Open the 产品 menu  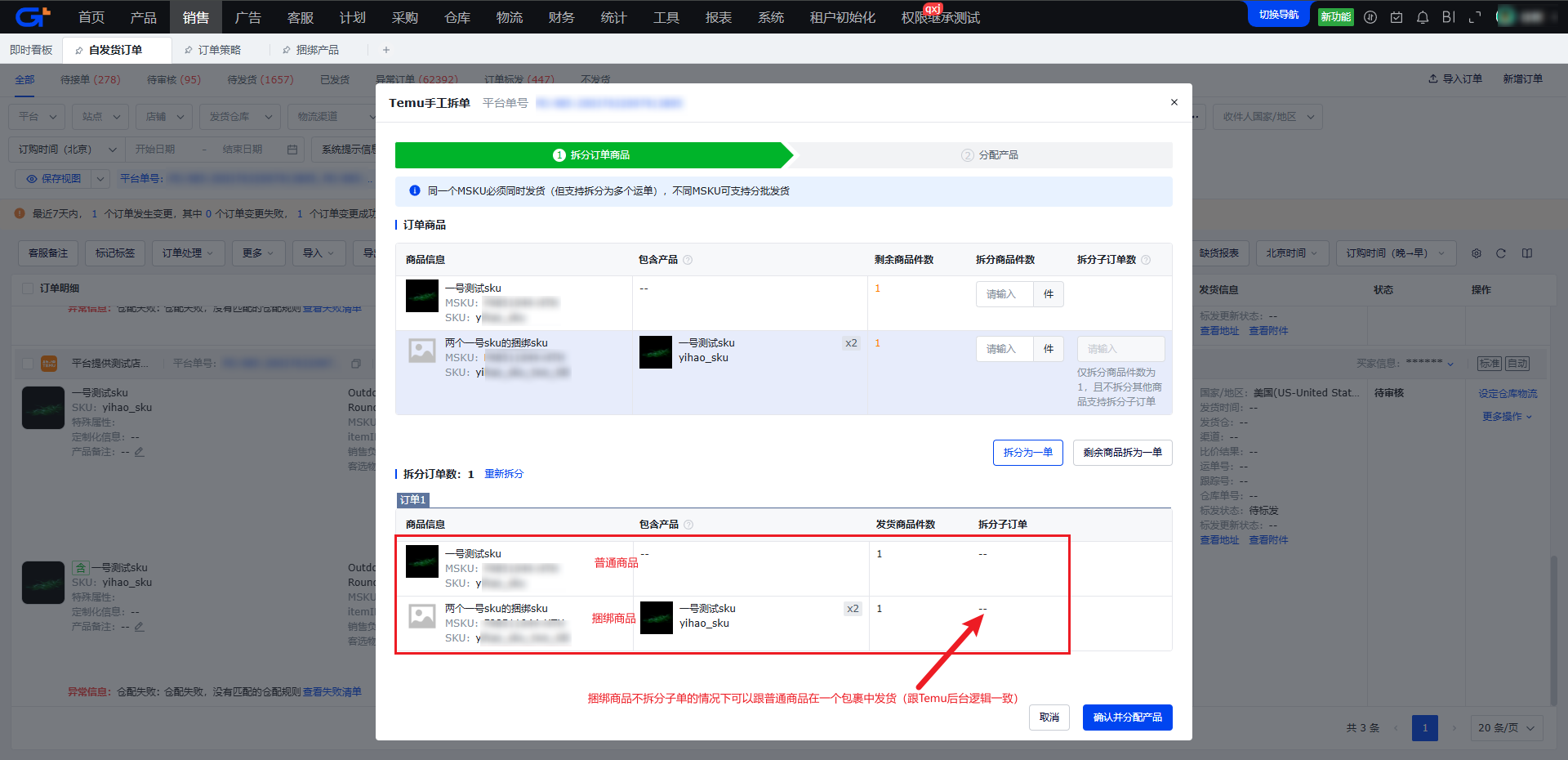tap(144, 17)
